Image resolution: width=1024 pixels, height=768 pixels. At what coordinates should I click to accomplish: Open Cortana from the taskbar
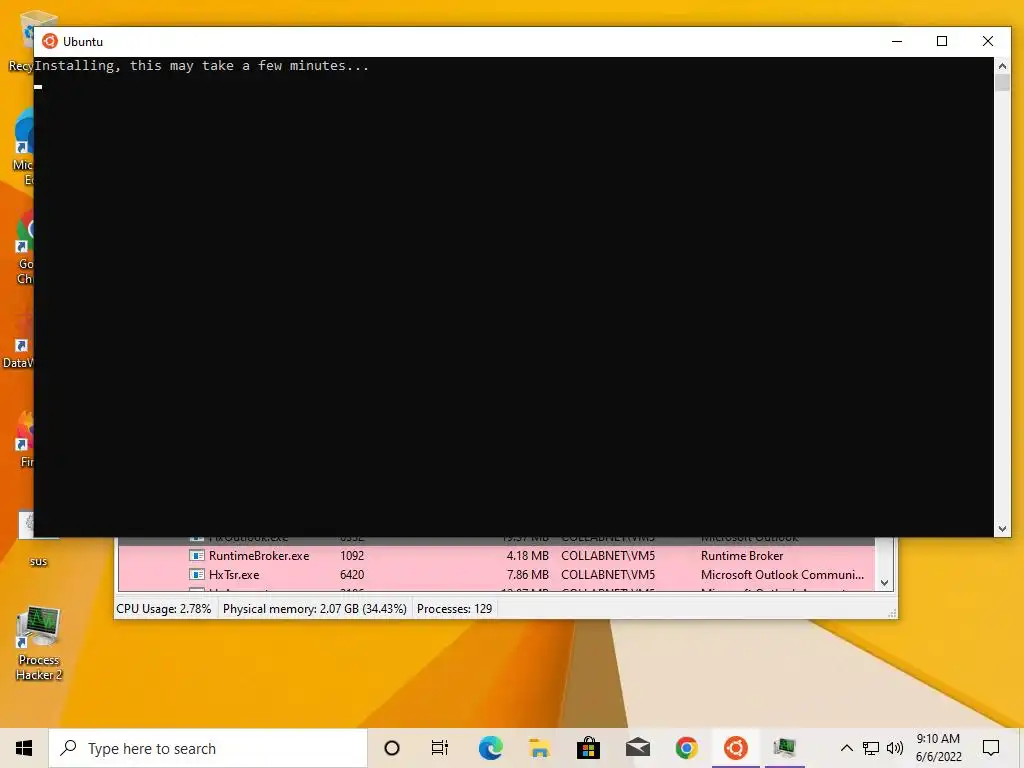tap(392, 748)
